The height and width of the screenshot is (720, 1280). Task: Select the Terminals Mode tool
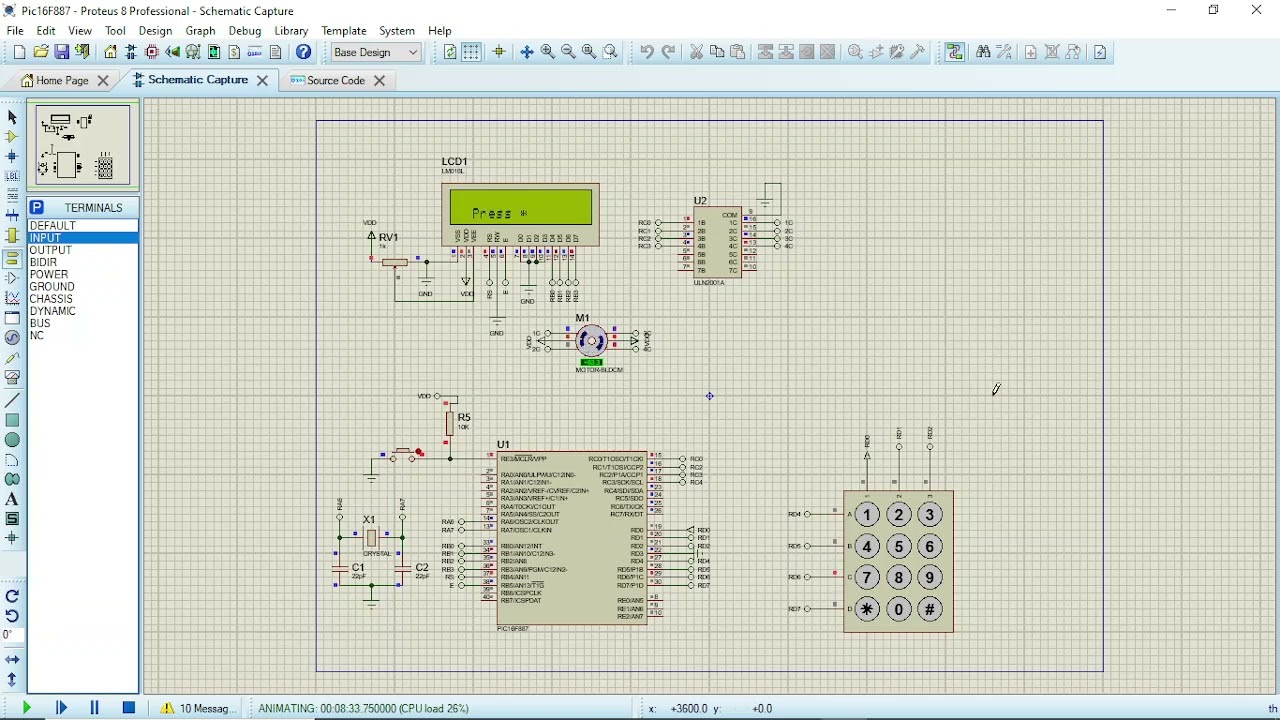click(12, 258)
